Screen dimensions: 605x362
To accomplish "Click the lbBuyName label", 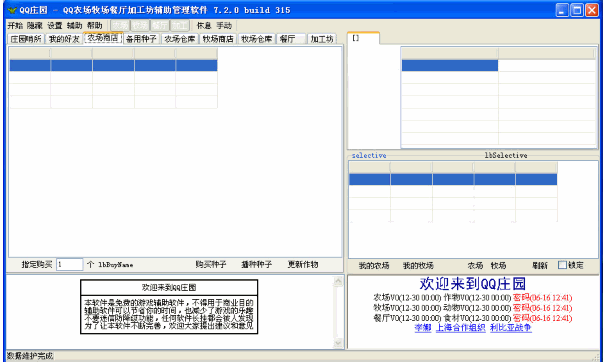I will [115, 265].
